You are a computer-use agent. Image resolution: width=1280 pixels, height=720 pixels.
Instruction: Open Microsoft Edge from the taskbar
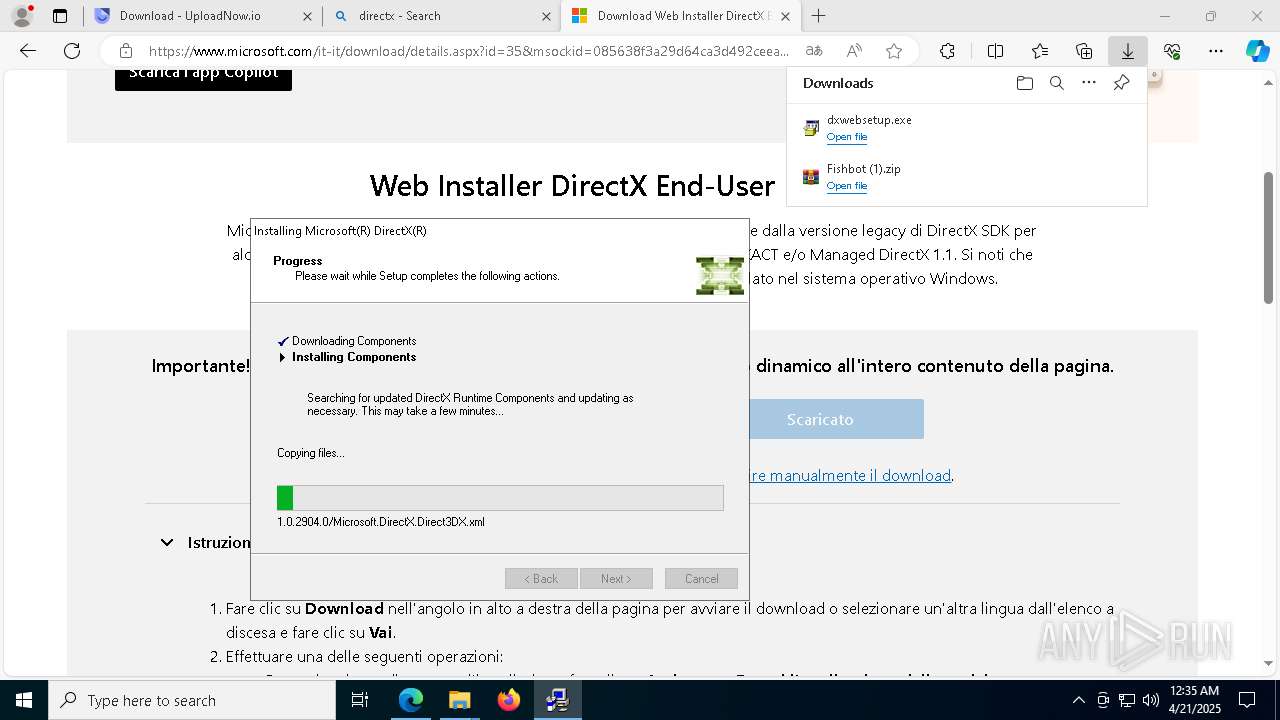[411, 700]
